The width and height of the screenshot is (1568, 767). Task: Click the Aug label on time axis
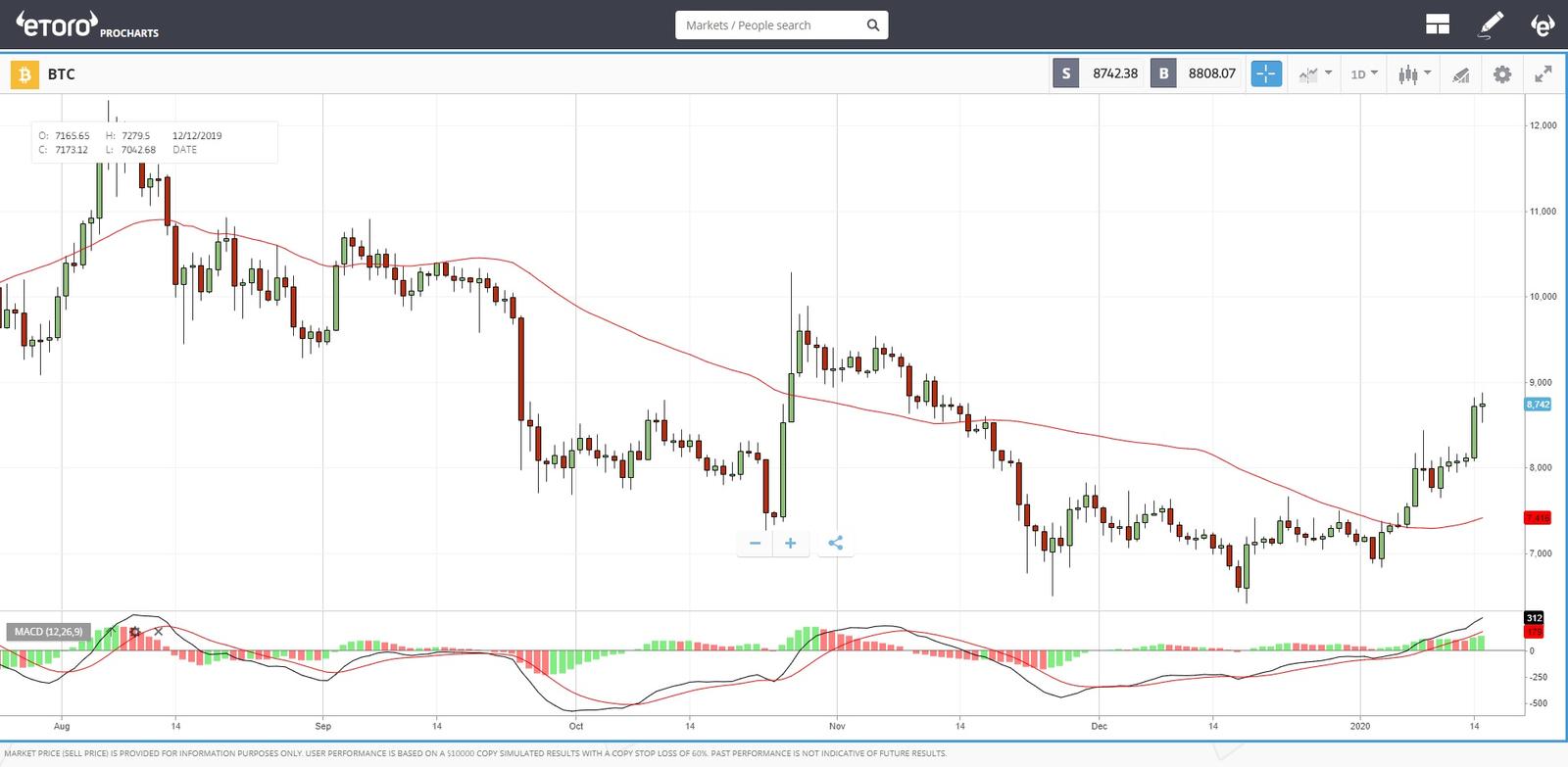coord(62,726)
